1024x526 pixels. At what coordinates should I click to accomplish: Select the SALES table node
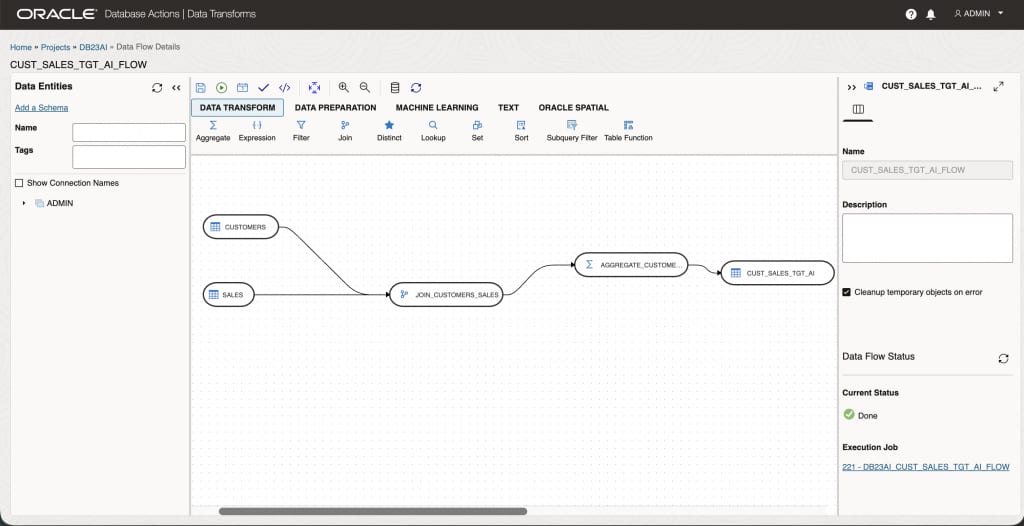(x=229, y=295)
